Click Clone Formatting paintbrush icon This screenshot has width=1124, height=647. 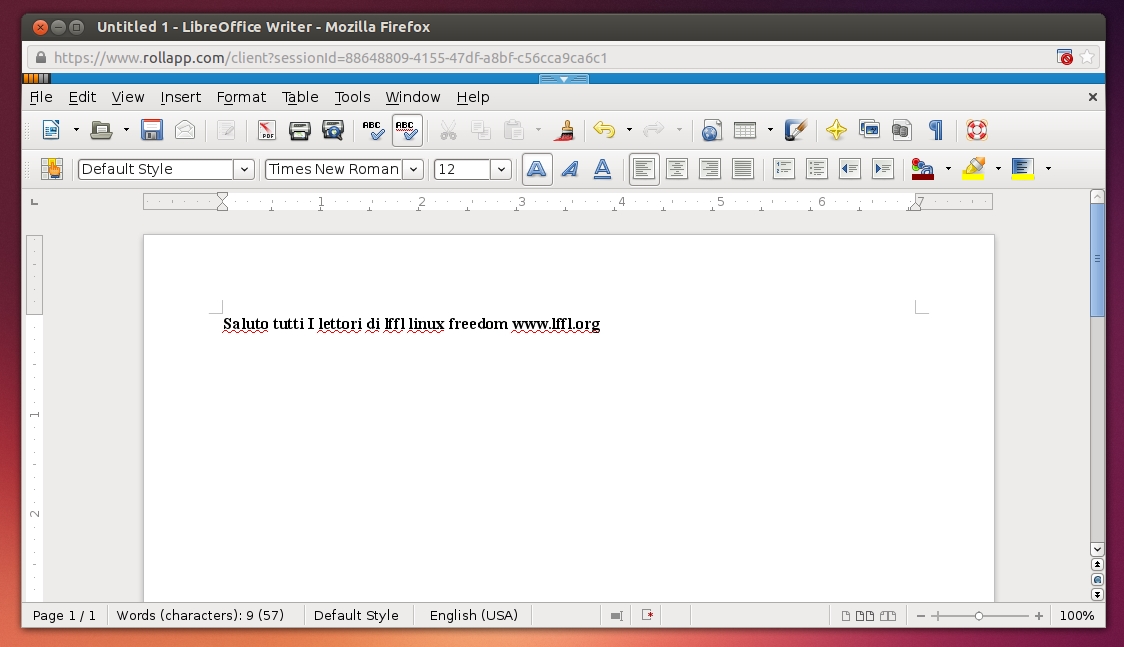(566, 130)
